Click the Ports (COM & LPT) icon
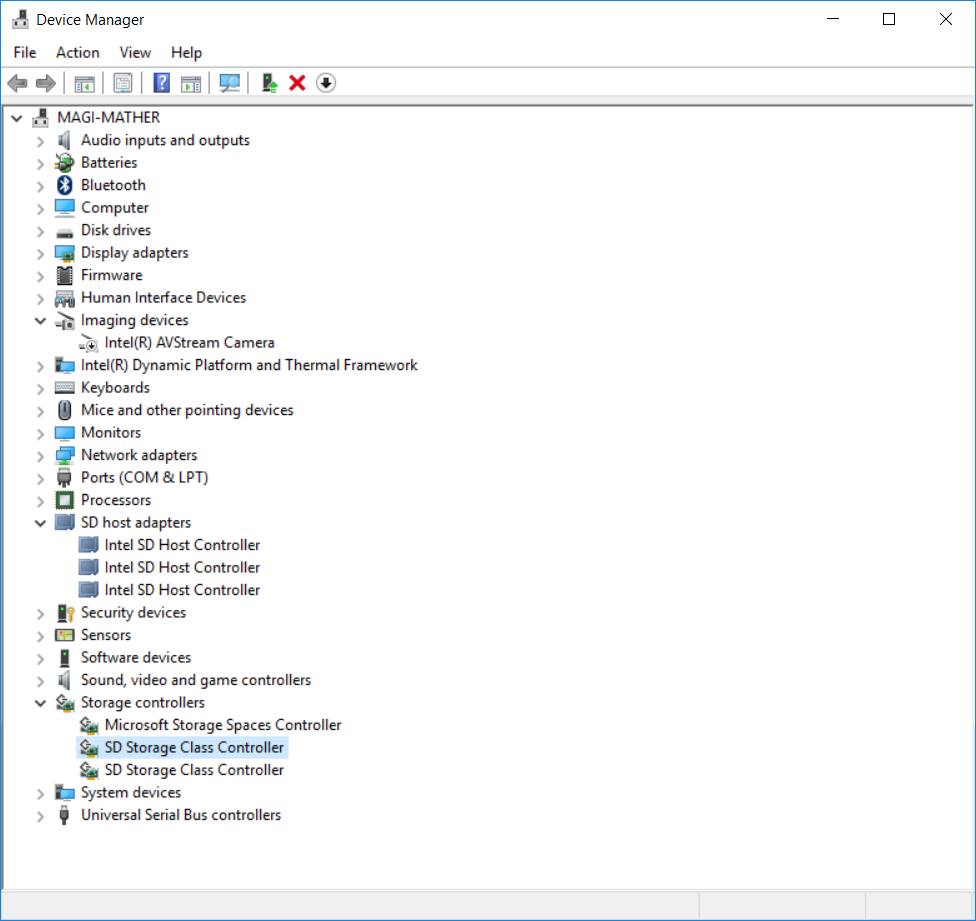976x921 pixels. tap(63, 477)
